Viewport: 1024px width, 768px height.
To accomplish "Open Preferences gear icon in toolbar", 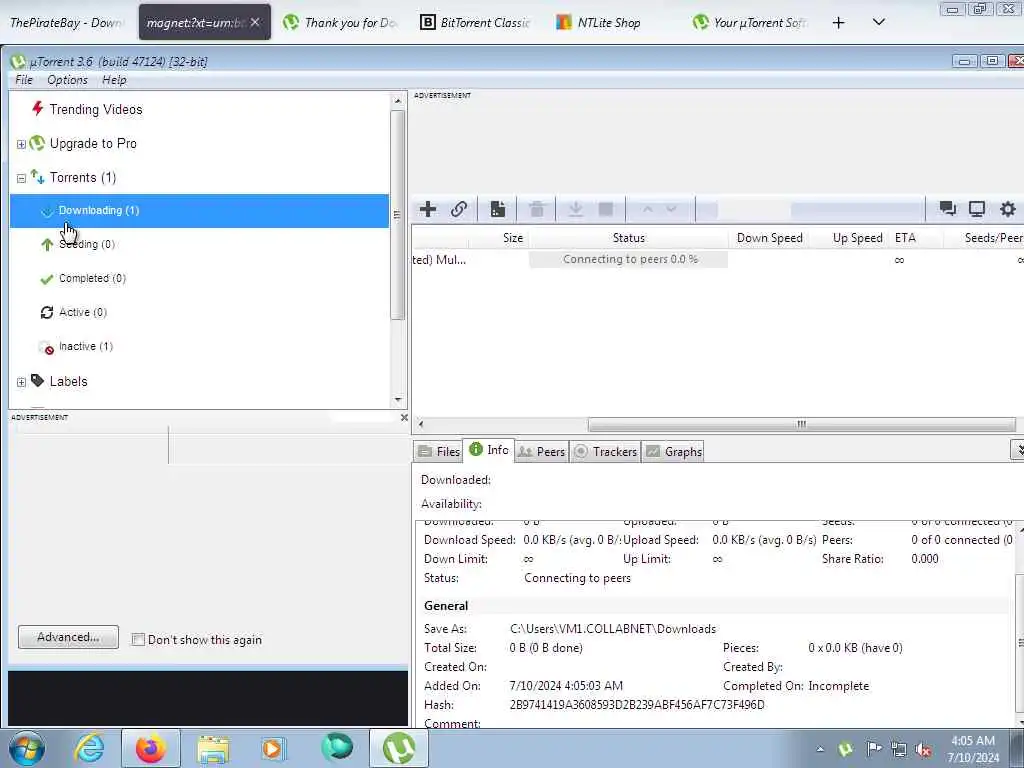I will tap(1008, 208).
